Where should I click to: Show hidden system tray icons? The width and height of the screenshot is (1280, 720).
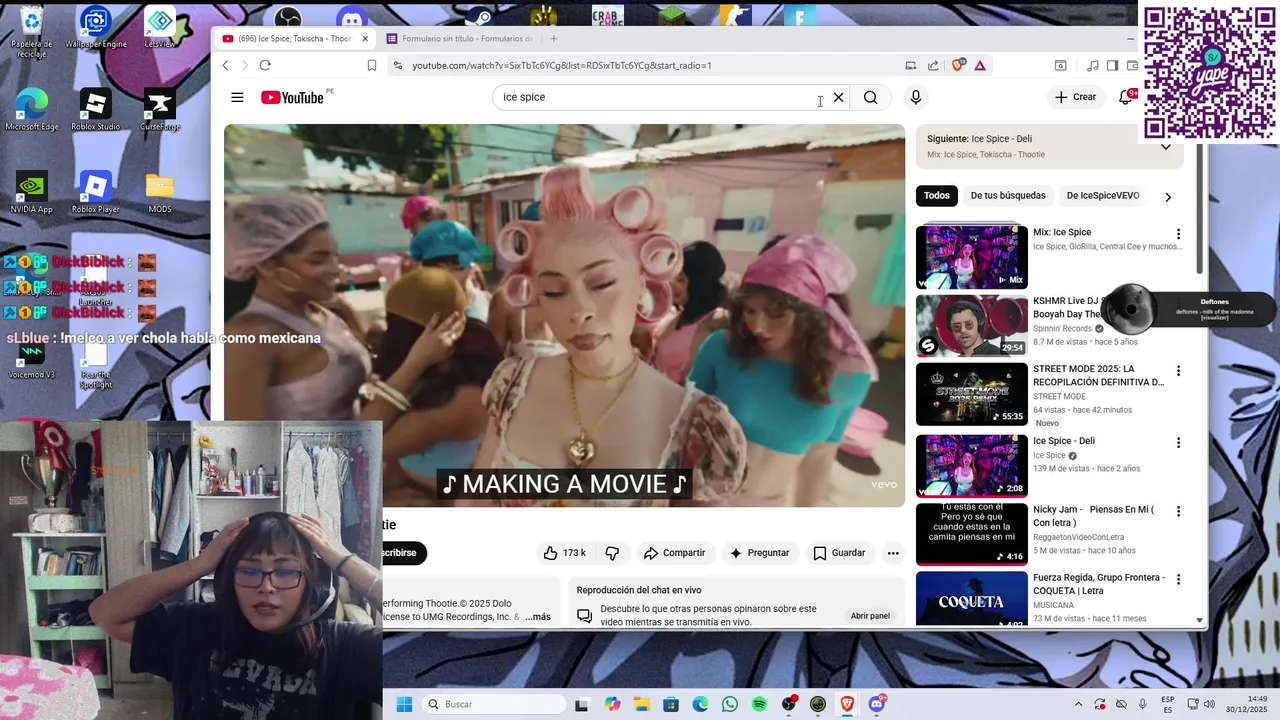point(1078,704)
